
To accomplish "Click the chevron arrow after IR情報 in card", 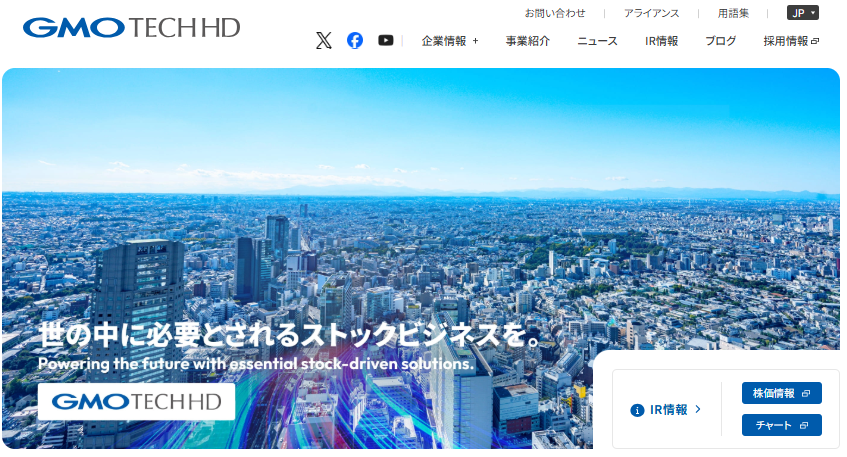I will click(x=698, y=409).
